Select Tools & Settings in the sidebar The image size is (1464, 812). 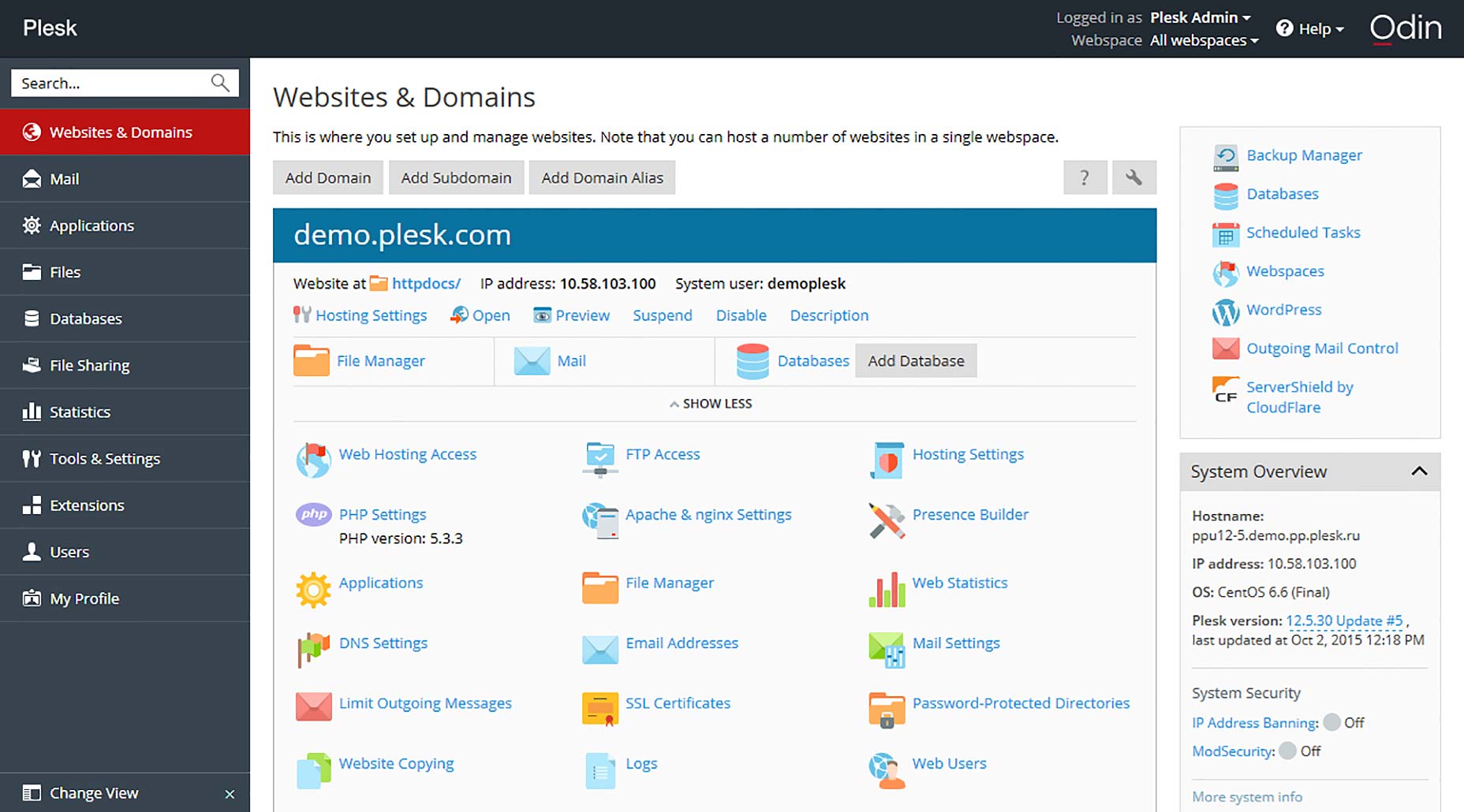click(x=125, y=458)
